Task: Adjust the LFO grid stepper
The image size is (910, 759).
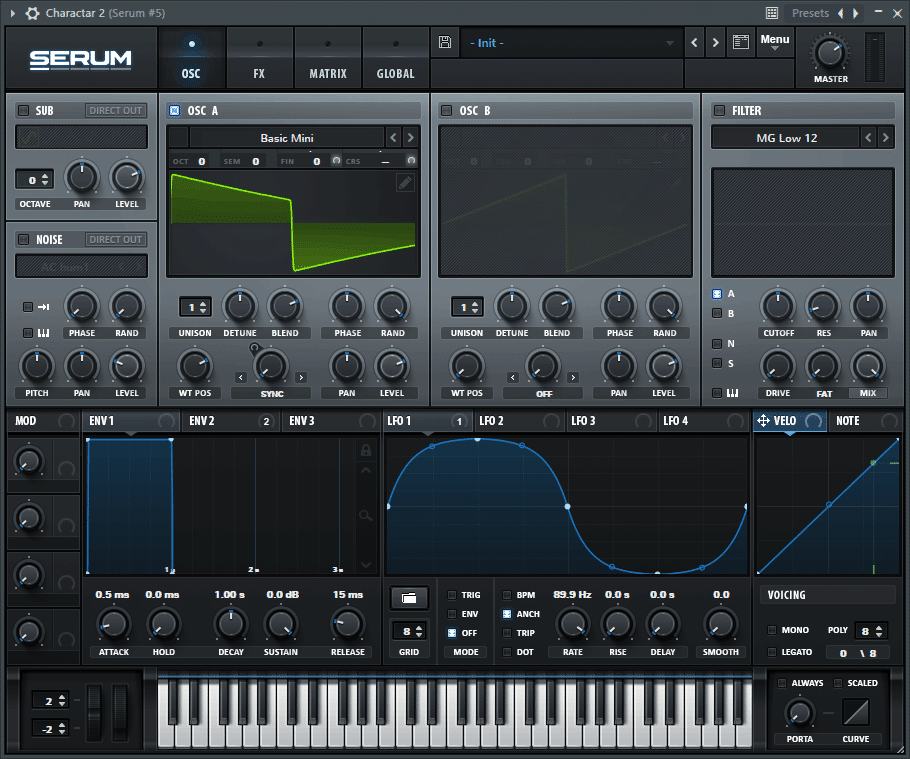Action: click(x=409, y=631)
